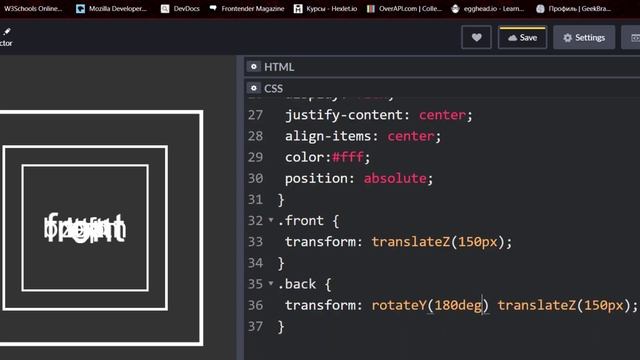640x360 pixels.
Task: Open Mozilla Developer bookmark
Action: [x=111, y=9]
